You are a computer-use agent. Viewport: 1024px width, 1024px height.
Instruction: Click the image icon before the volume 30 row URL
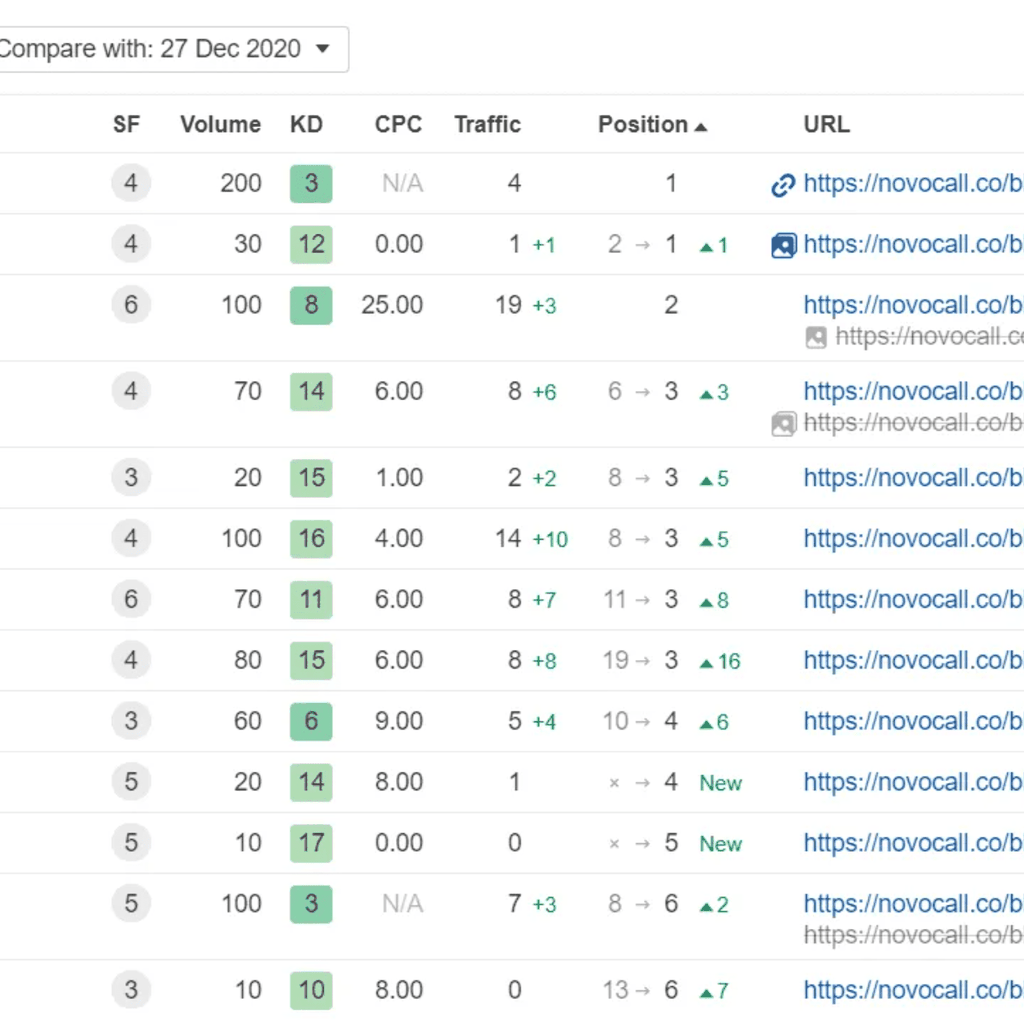pyautogui.click(x=784, y=245)
